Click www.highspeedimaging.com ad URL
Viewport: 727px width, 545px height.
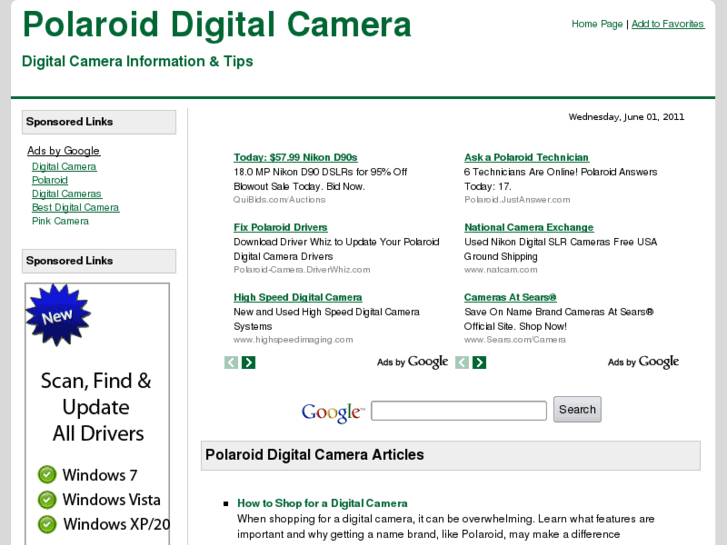coord(293,340)
